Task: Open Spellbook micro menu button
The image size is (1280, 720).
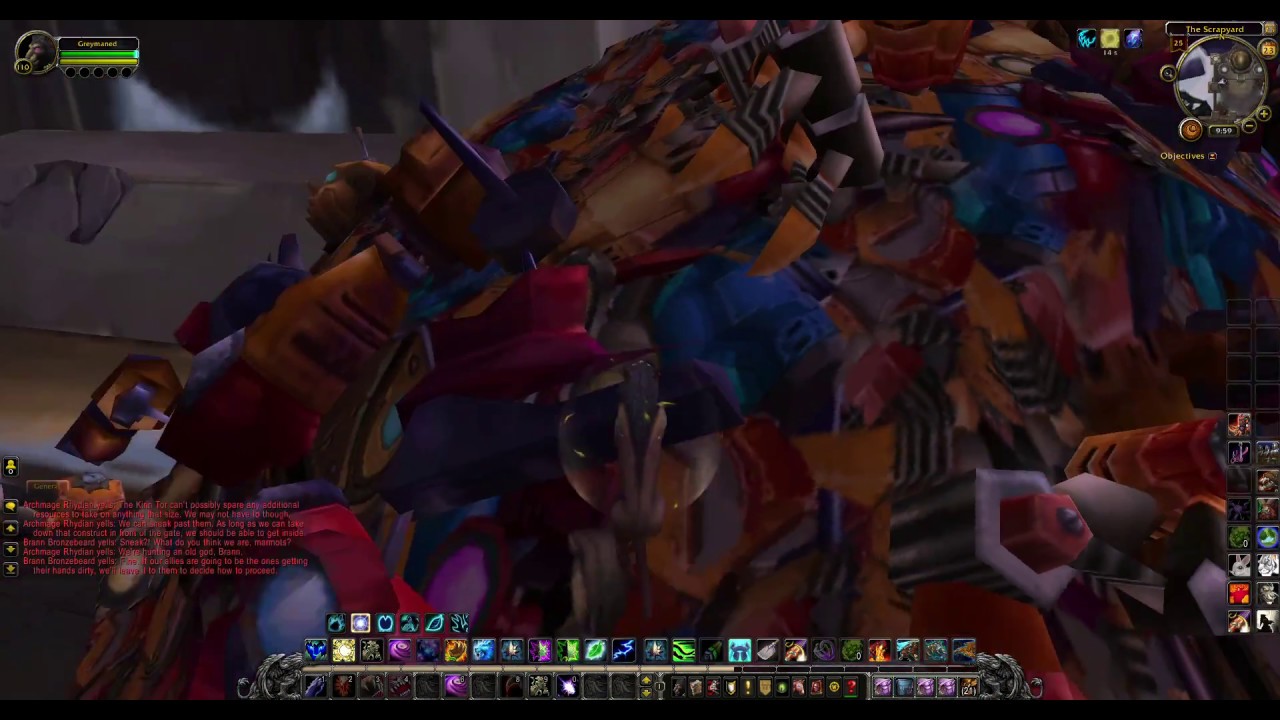Action: point(696,687)
